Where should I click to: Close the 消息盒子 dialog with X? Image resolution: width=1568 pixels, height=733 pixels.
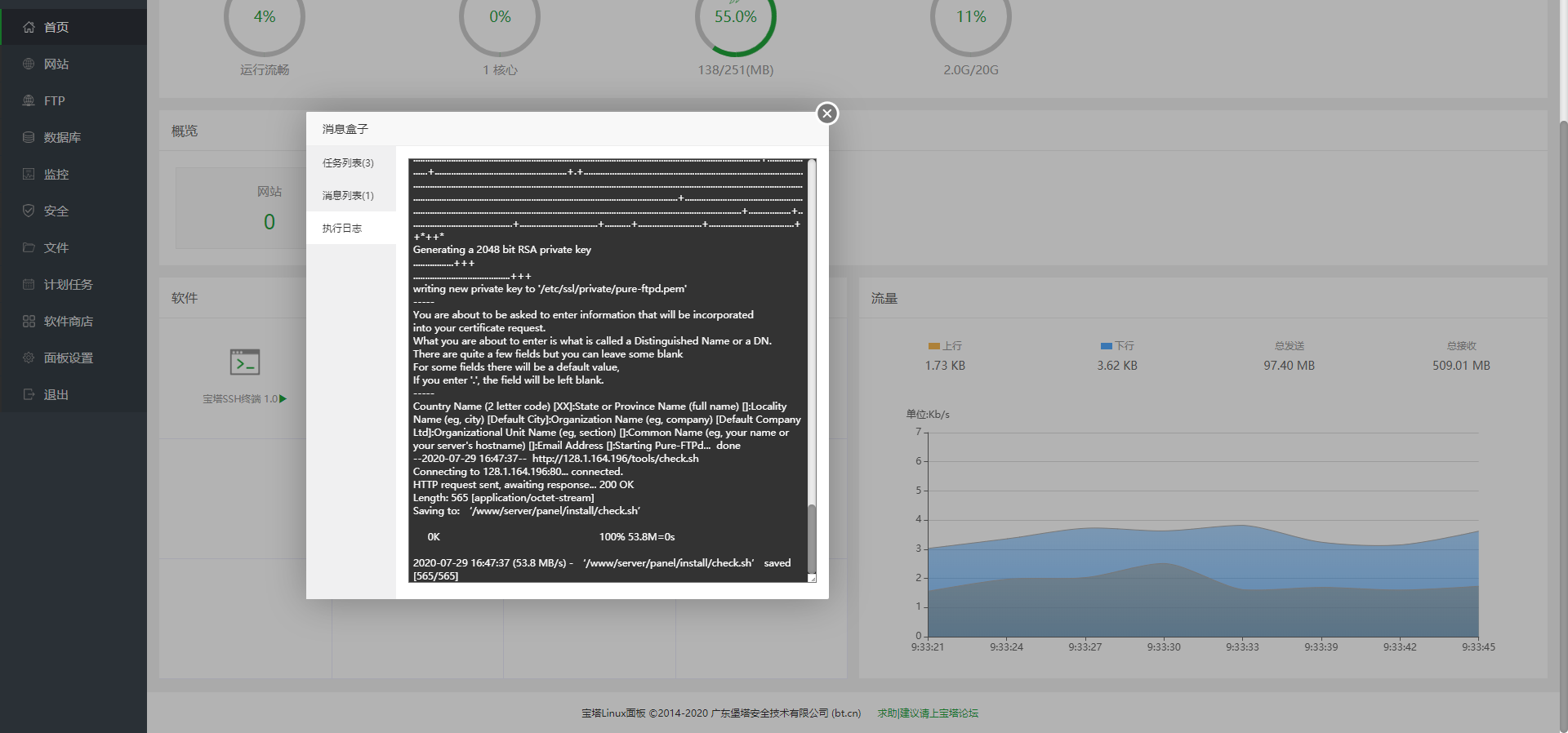click(827, 113)
